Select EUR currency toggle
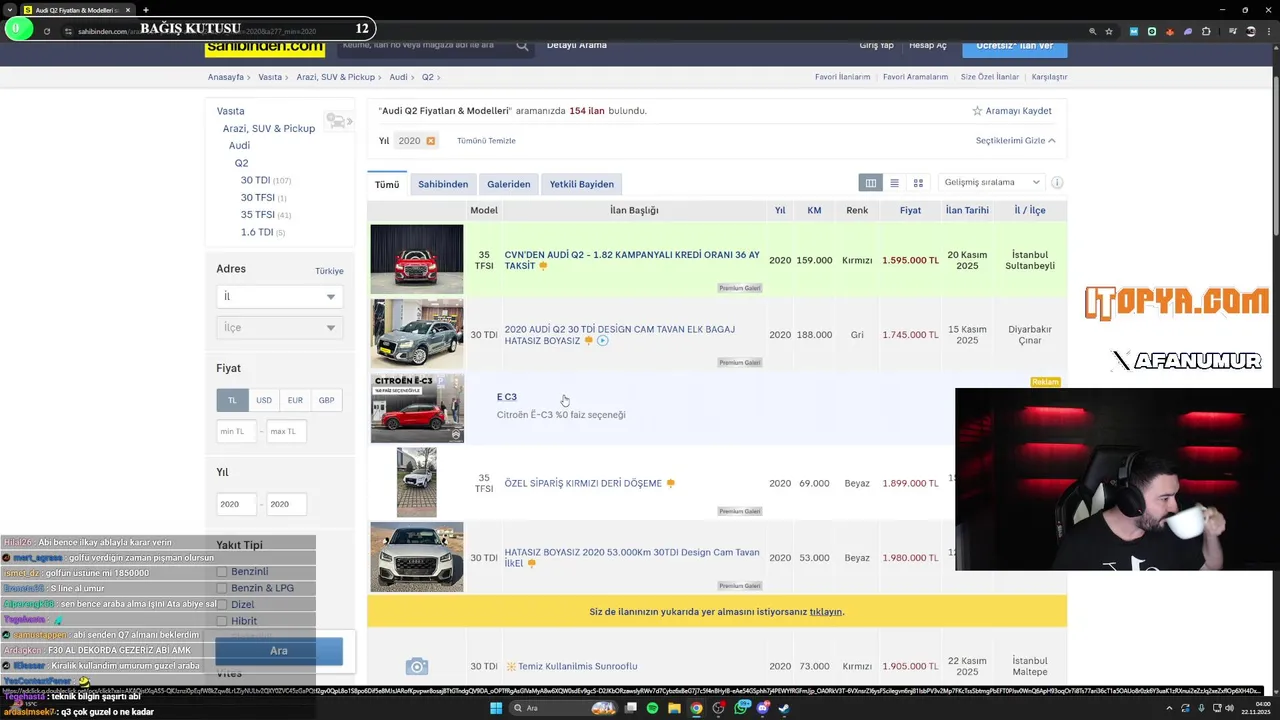This screenshot has width=1280, height=720. pos(295,400)
